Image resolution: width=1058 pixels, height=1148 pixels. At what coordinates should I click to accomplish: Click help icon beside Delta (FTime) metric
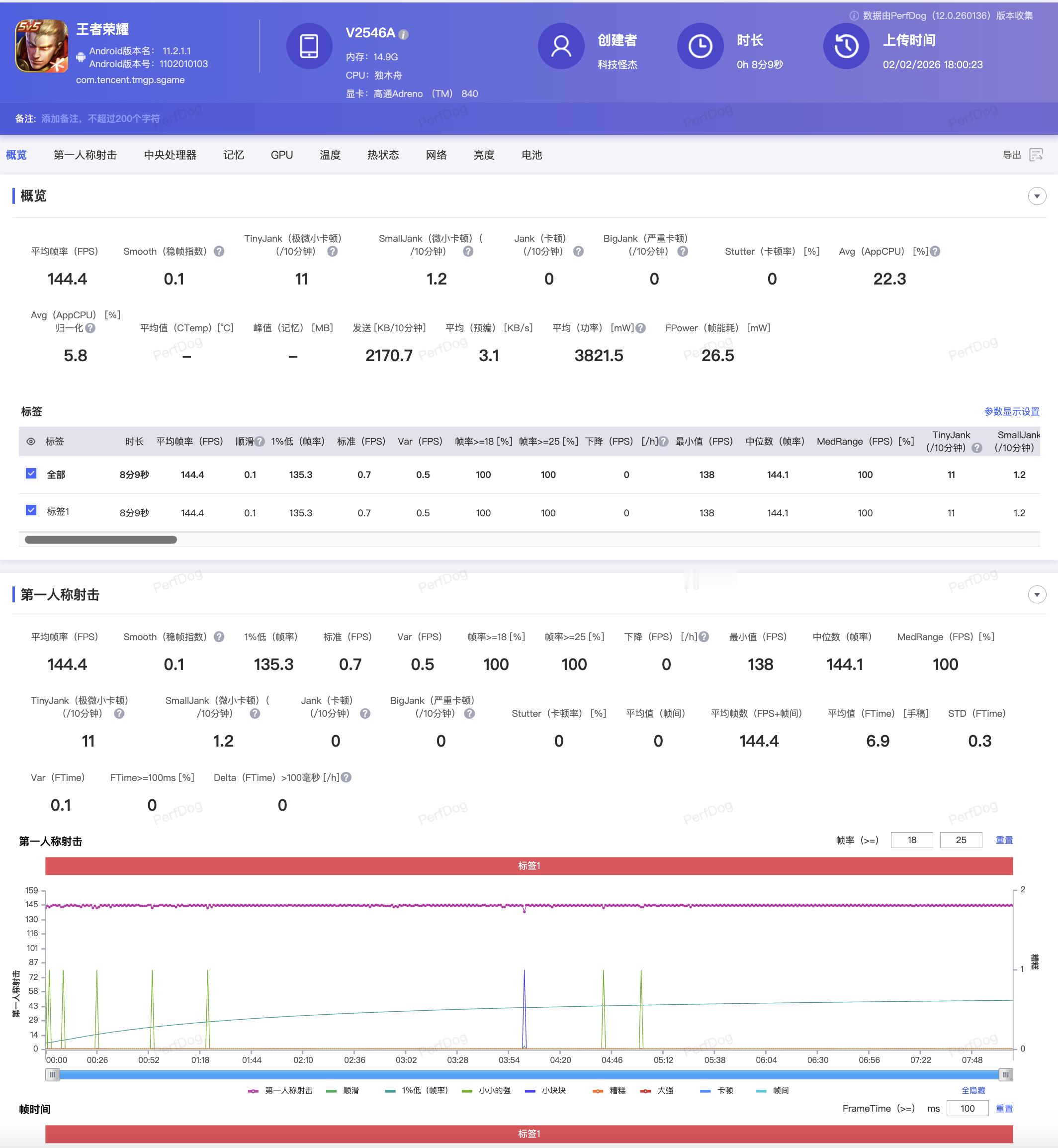pyautogui.click(x=346, y=777)
